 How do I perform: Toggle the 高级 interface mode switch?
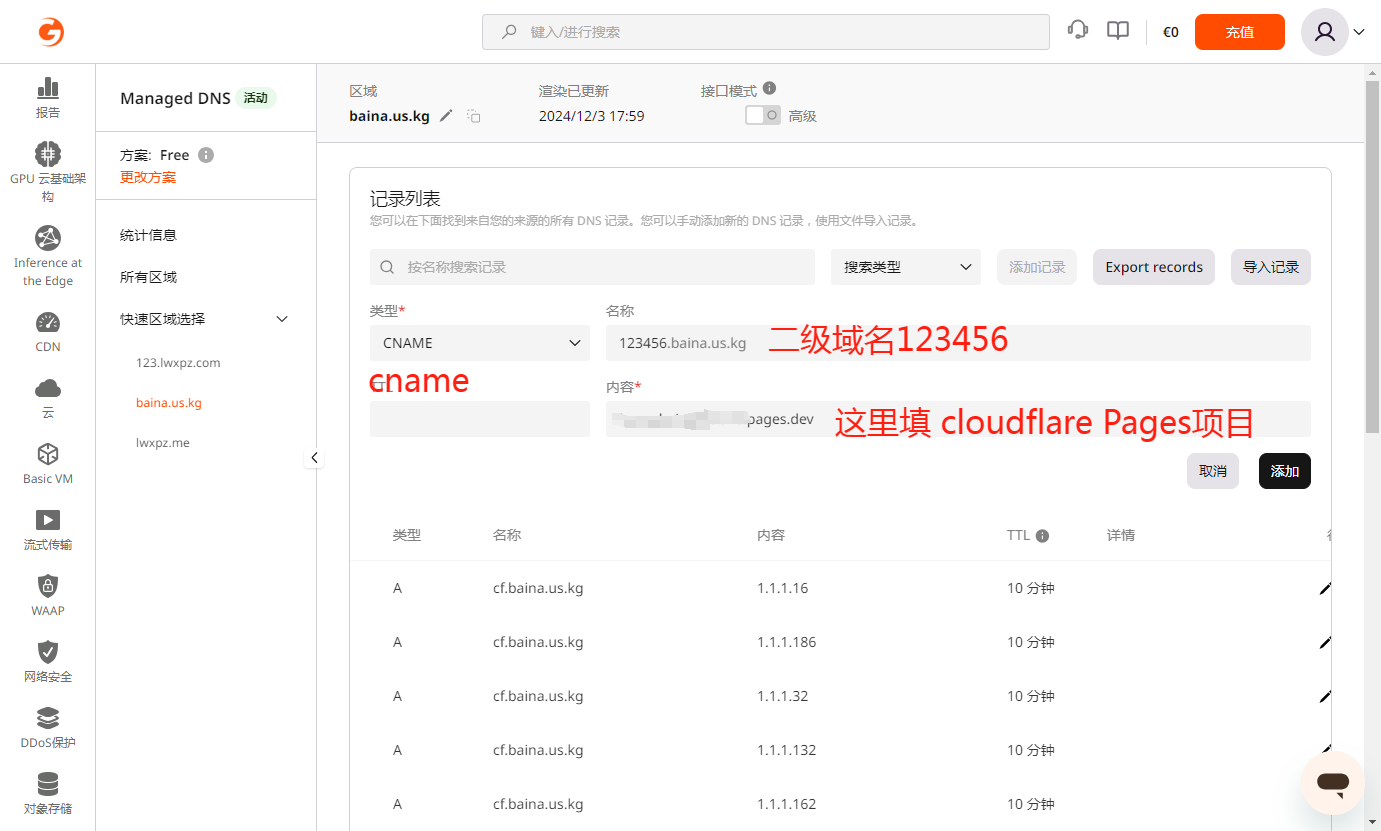[x=763, y=115]
